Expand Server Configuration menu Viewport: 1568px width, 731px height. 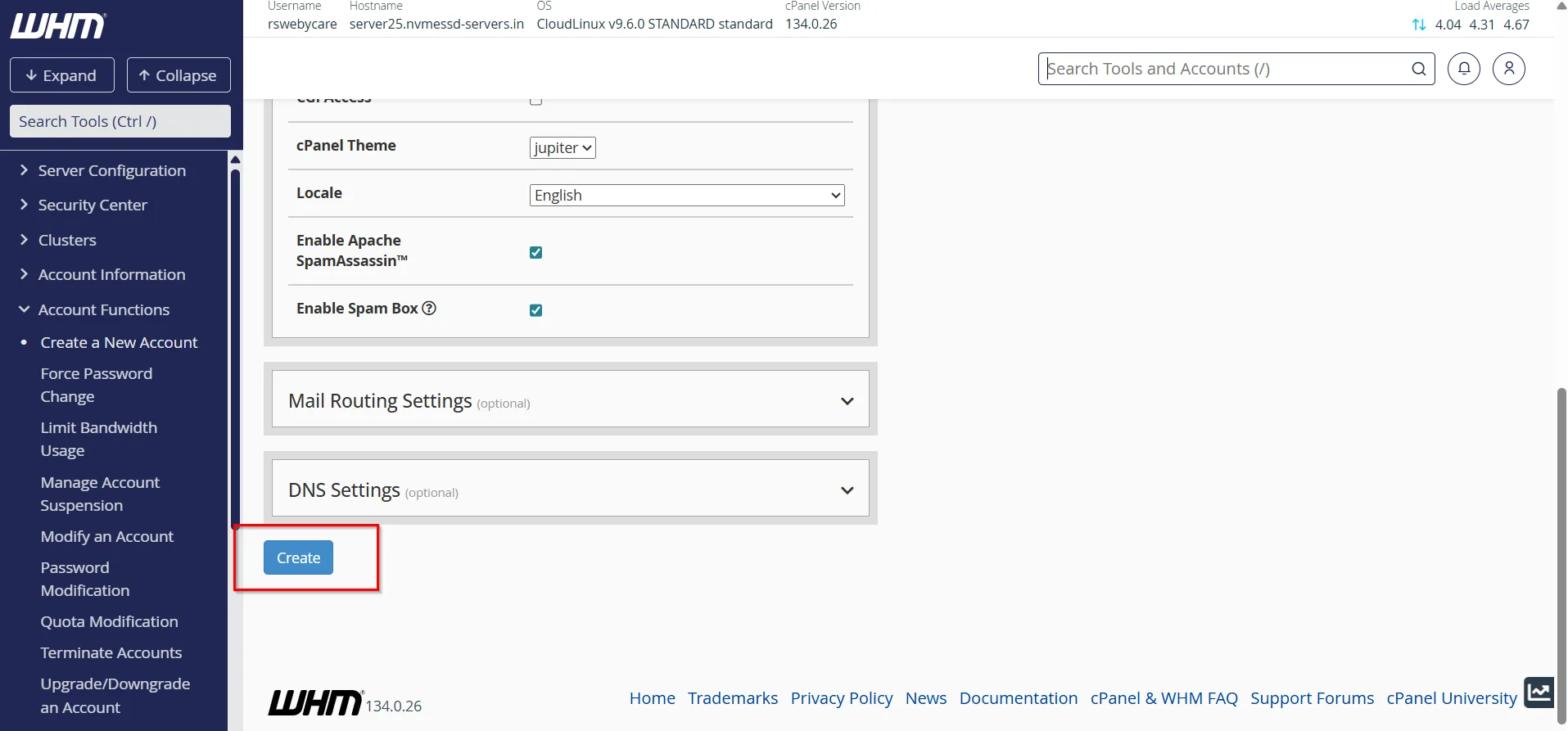click(112, 170)
